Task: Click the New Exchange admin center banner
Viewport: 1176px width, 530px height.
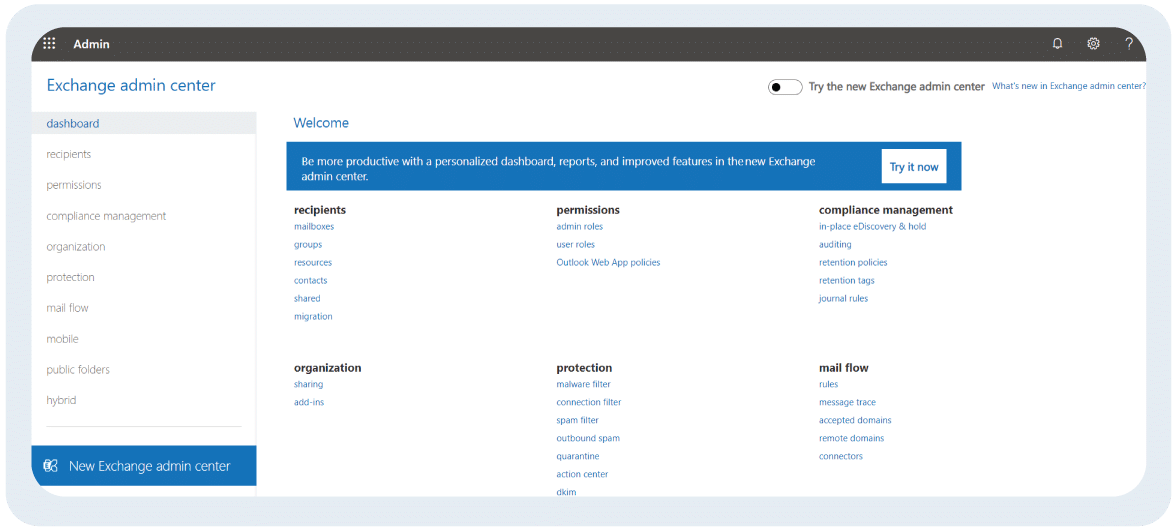Action: pos(144,466)
